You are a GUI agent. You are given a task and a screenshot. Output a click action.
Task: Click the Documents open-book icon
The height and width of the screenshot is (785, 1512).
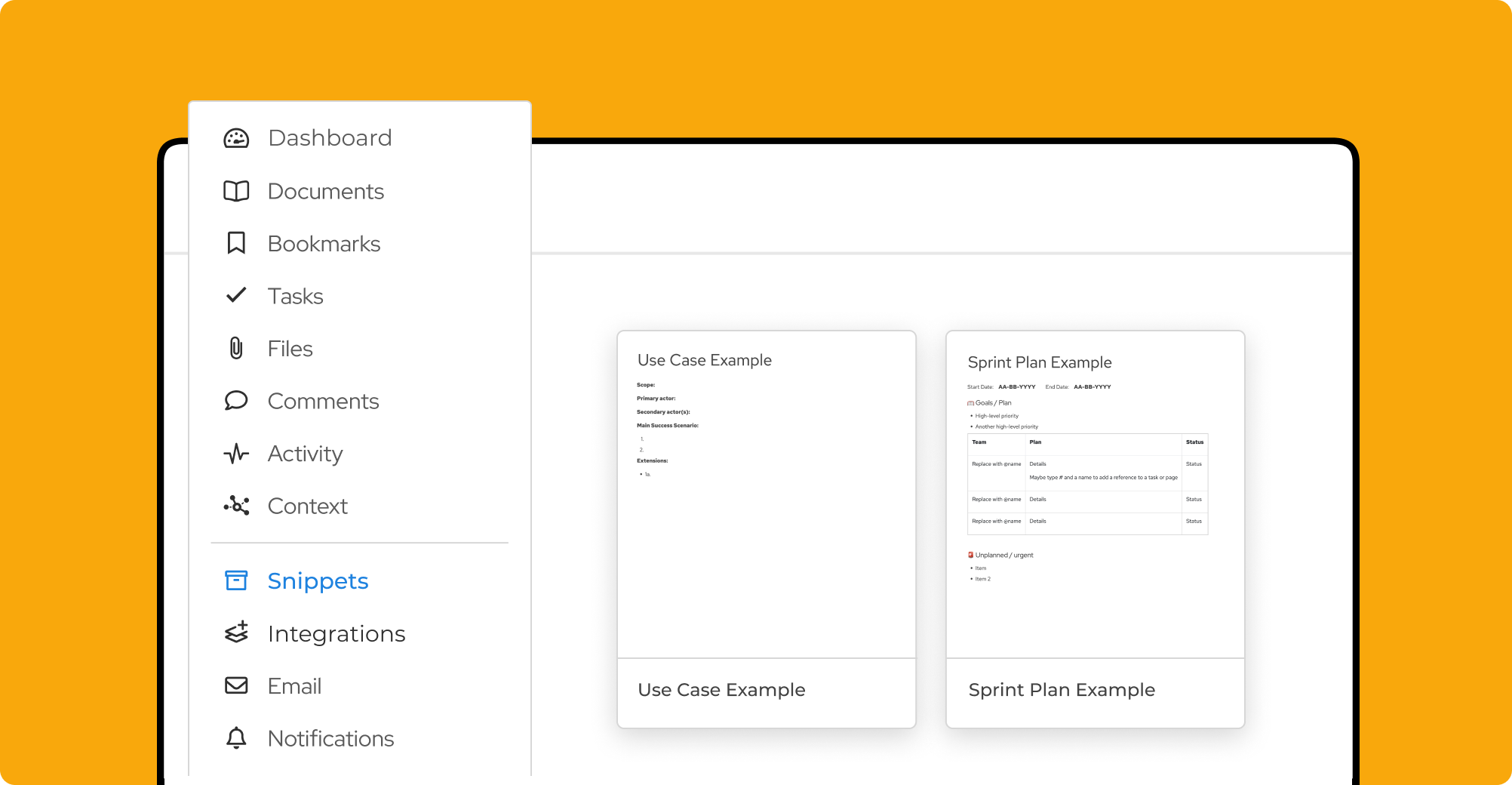click(236, 191)
